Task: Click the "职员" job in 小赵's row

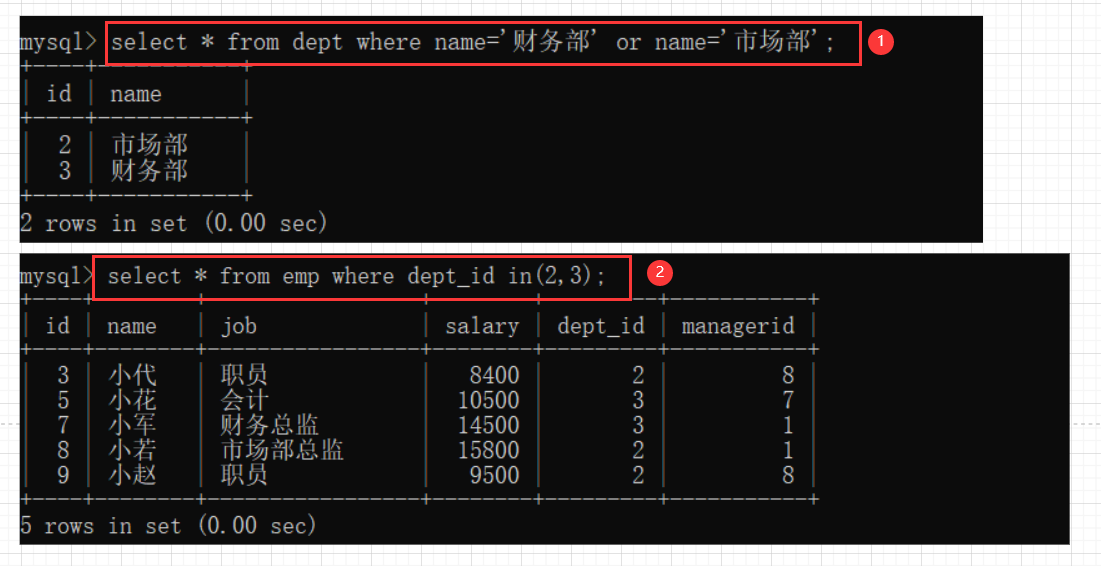Action: click(244, 475)
